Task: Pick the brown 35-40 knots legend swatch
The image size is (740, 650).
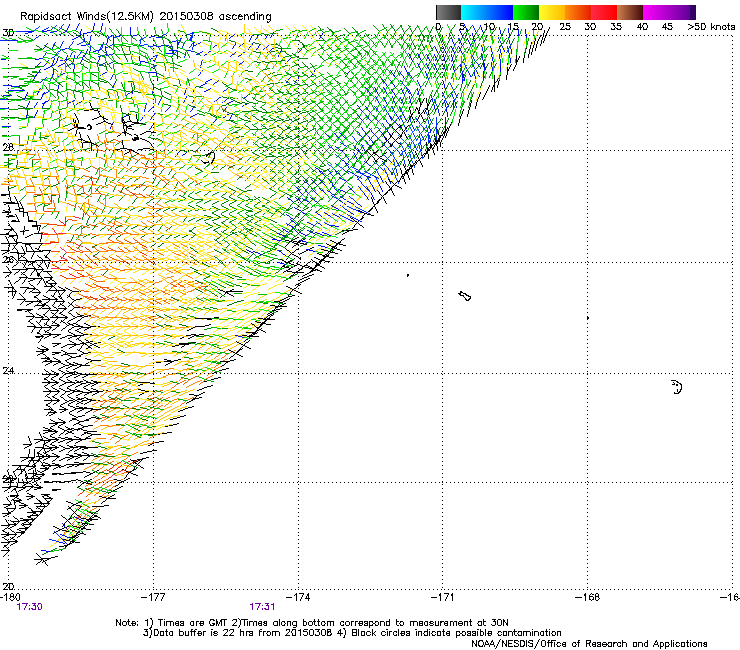Action: coord(630,12)
